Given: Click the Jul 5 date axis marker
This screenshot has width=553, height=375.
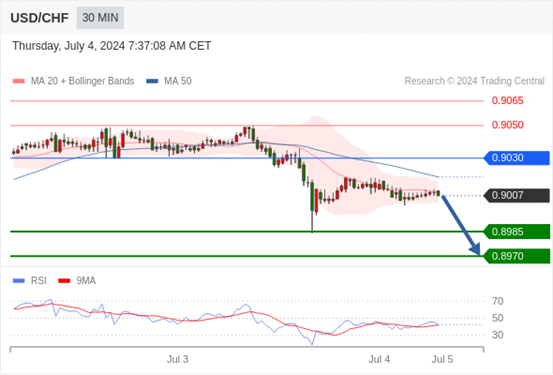Looking at the screenshot, I should pyautogui.click(x=443, y=359).
